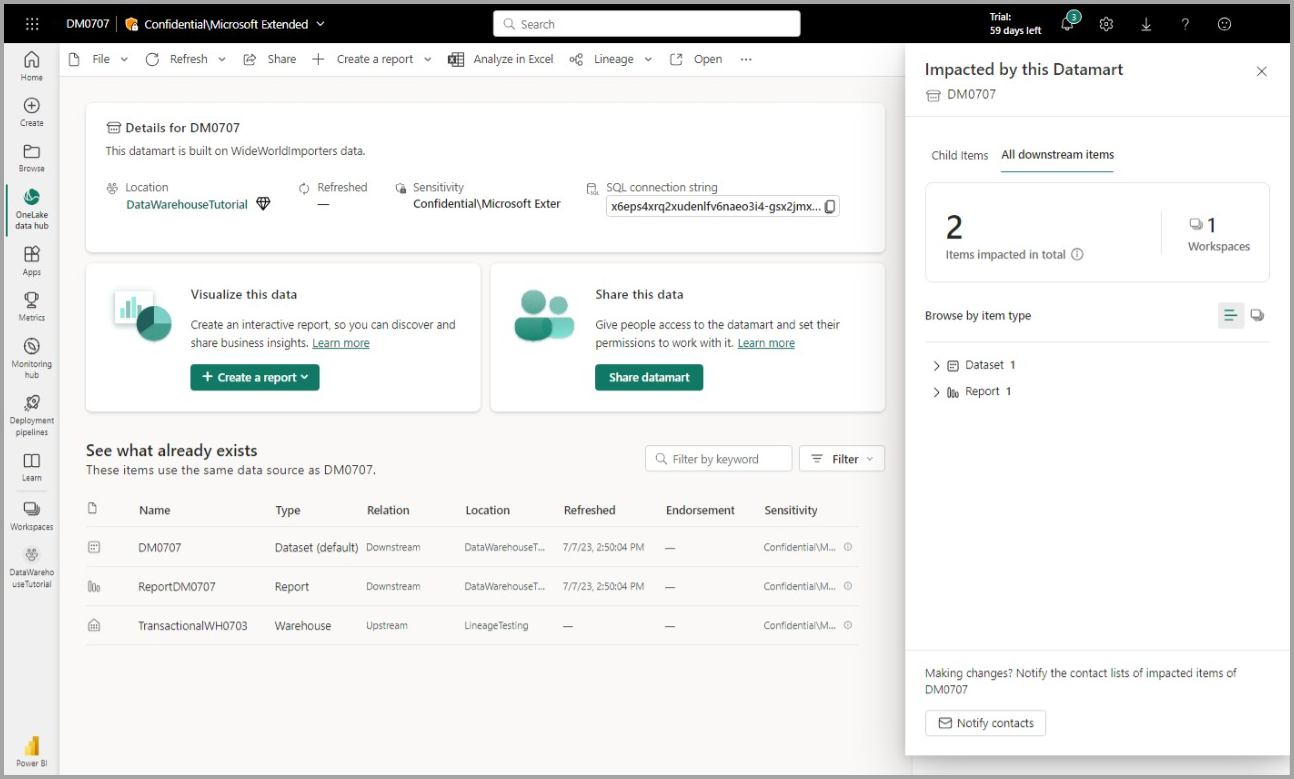Open the feedback smiley icon
The height and width of the screenshot is (779, 1294).
coord(1224,24)
